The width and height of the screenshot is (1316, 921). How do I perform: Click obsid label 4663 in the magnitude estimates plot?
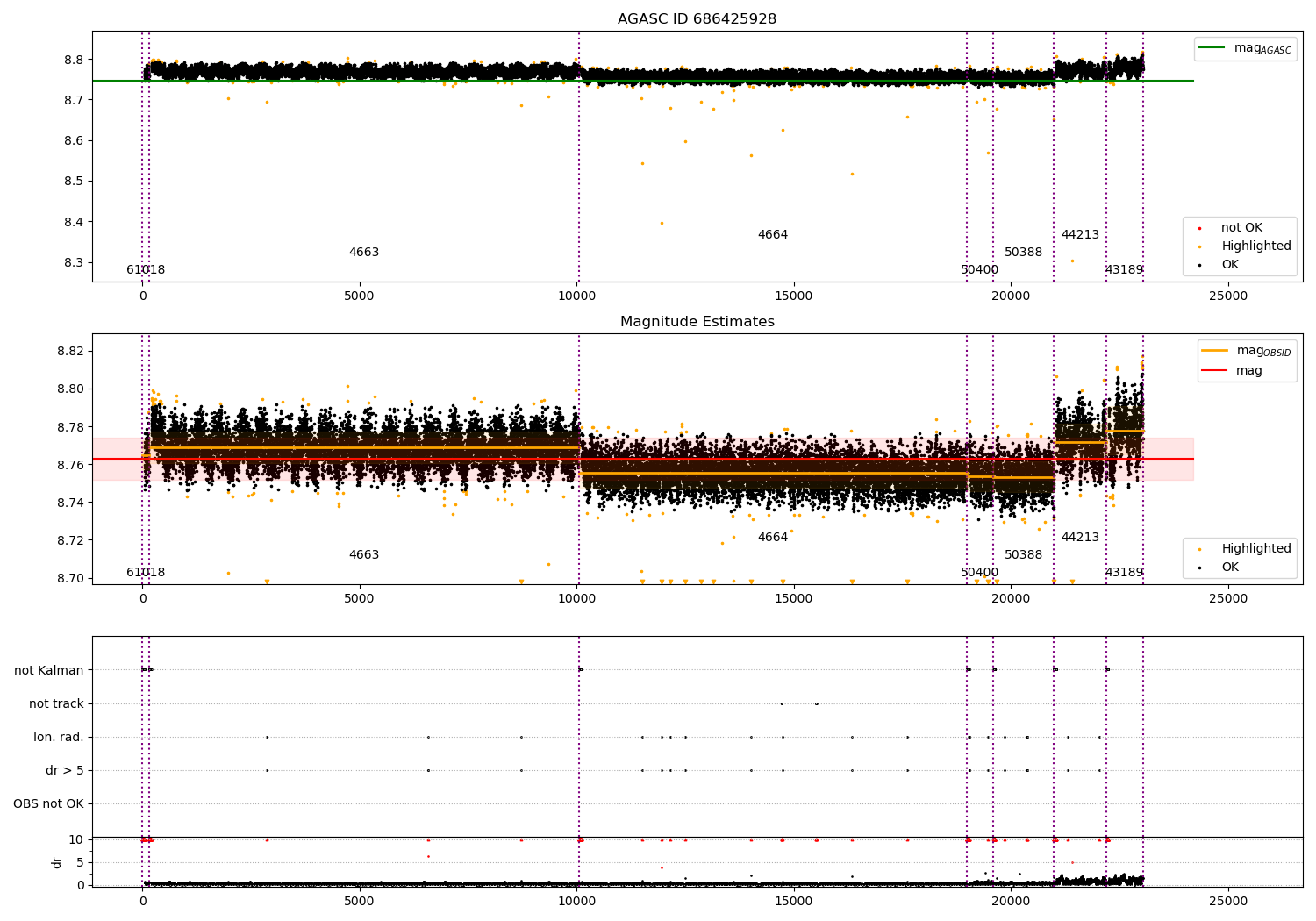[363, 555]
